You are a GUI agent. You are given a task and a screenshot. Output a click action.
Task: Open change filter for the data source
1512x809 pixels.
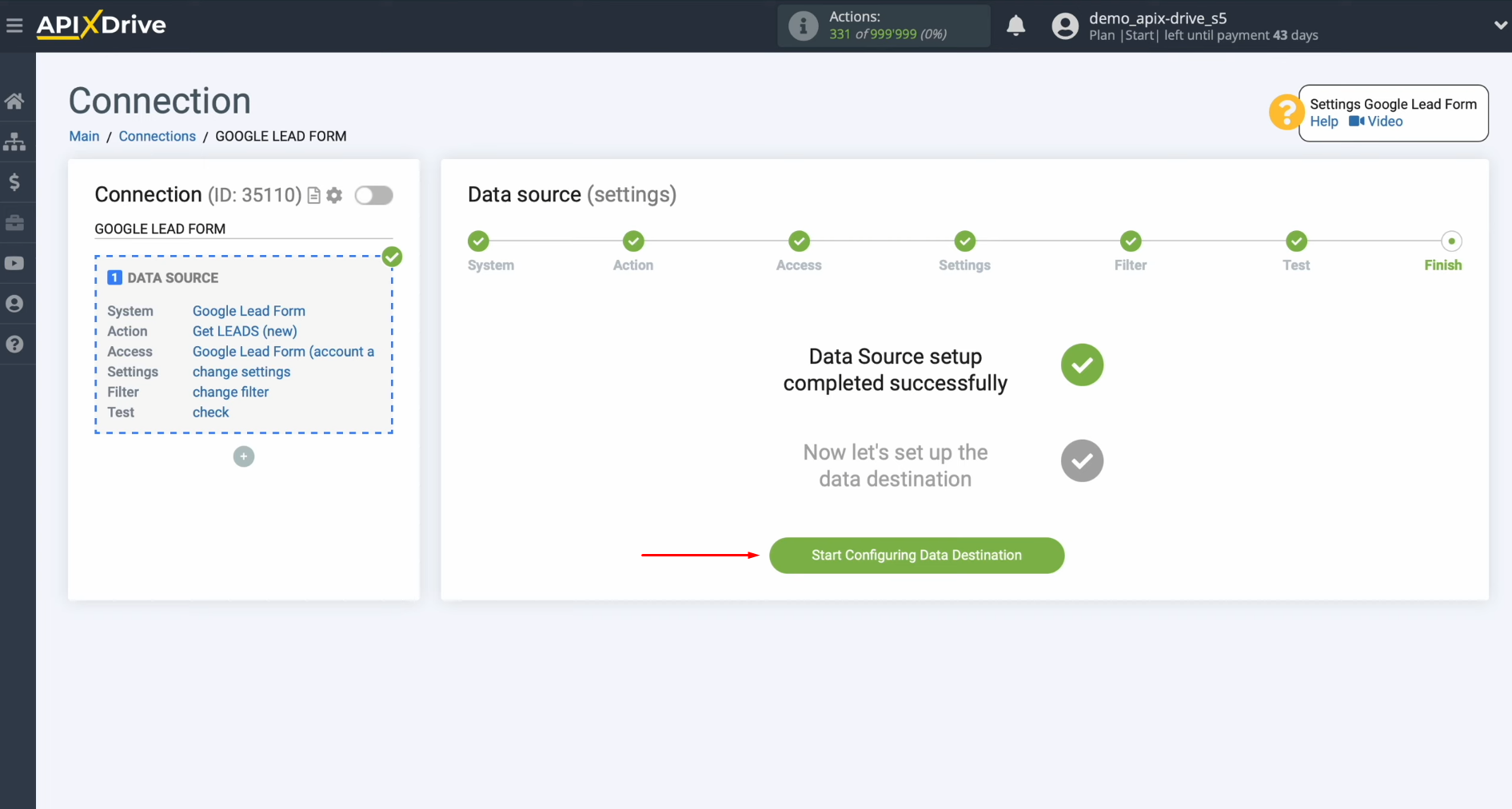click(230, 392)
